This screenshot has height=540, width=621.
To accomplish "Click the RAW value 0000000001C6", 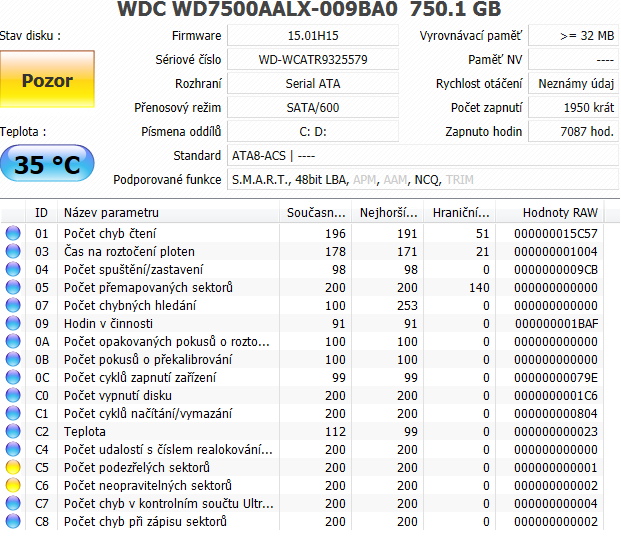I will coord(556,395).
